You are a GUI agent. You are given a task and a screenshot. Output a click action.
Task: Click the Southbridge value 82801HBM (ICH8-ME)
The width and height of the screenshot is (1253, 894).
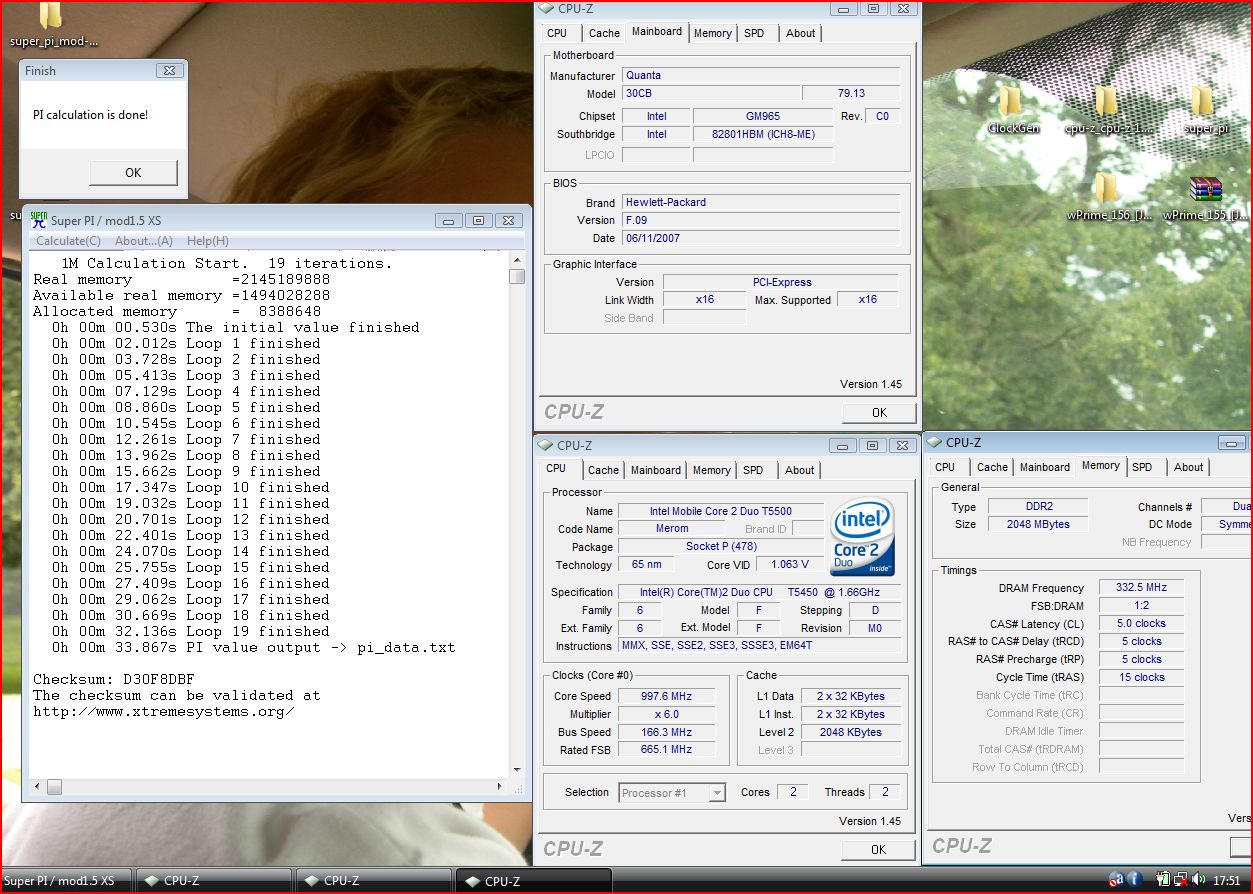[763, 134]
